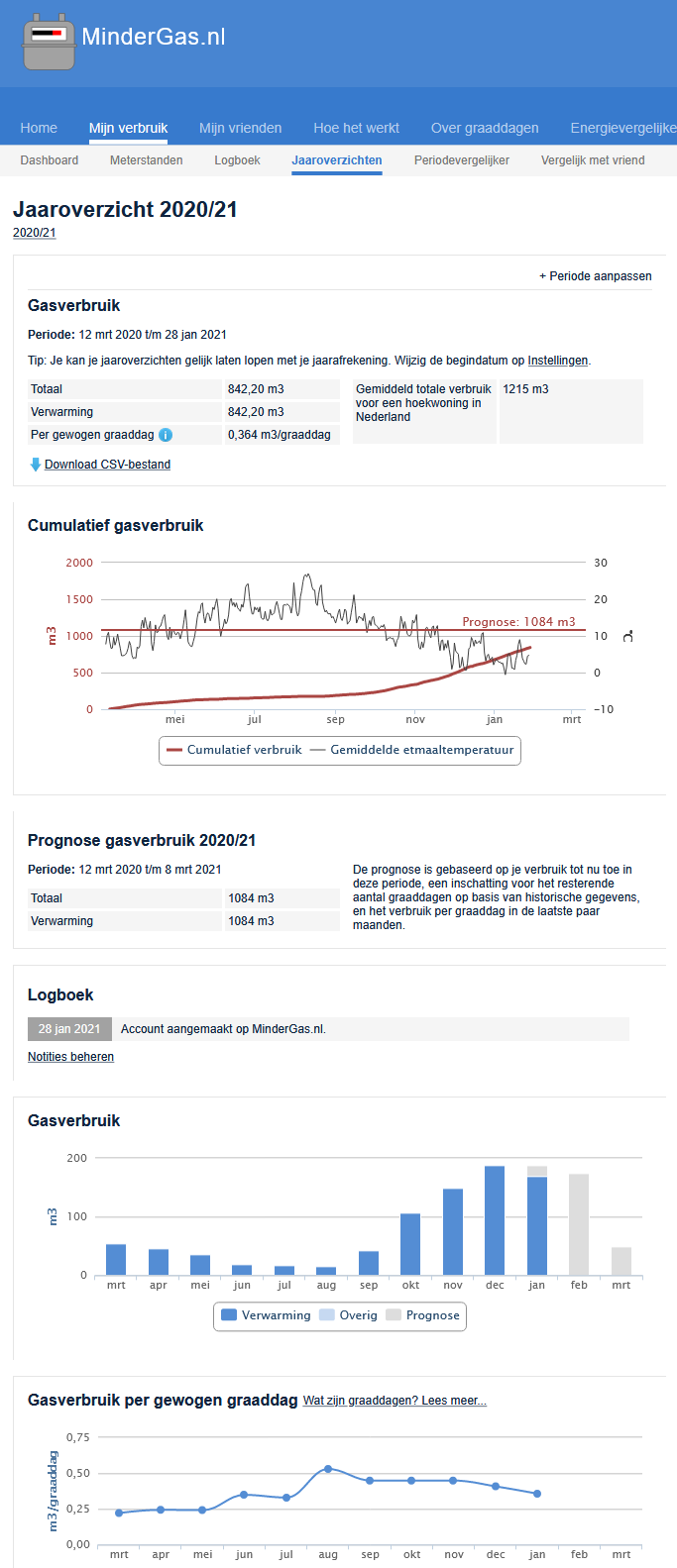This screenshot has width=677, height=1568.
Task: Go to Hoe het werkt page
Action: [356, 128]
